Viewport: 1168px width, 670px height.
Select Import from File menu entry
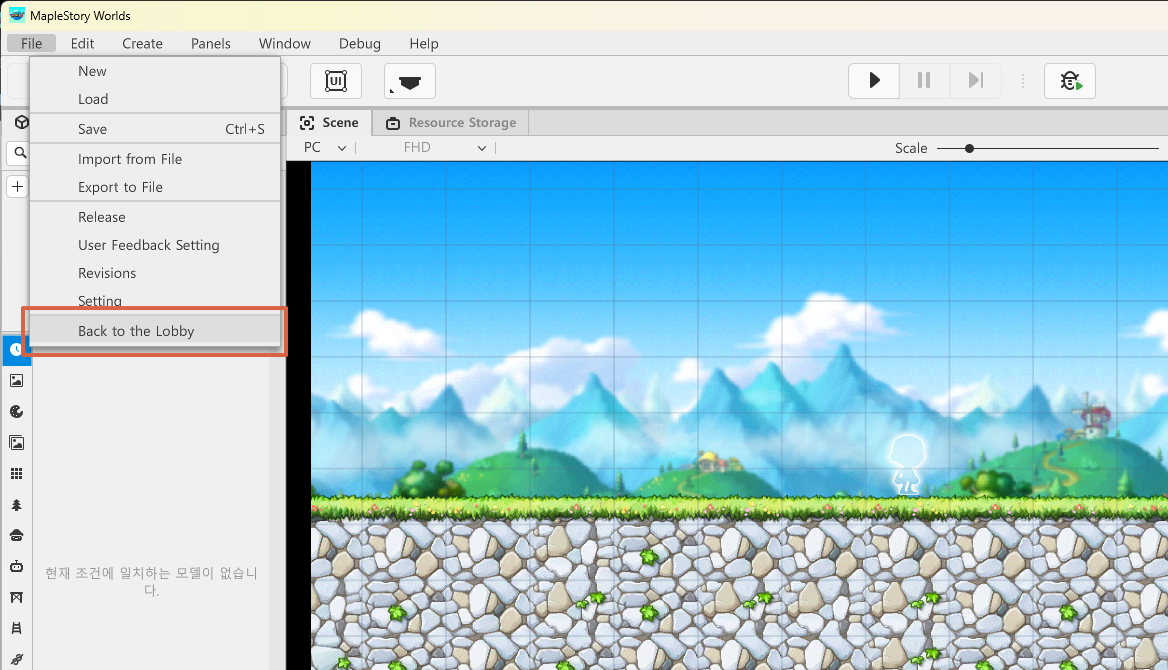click(x=155, y=159)
